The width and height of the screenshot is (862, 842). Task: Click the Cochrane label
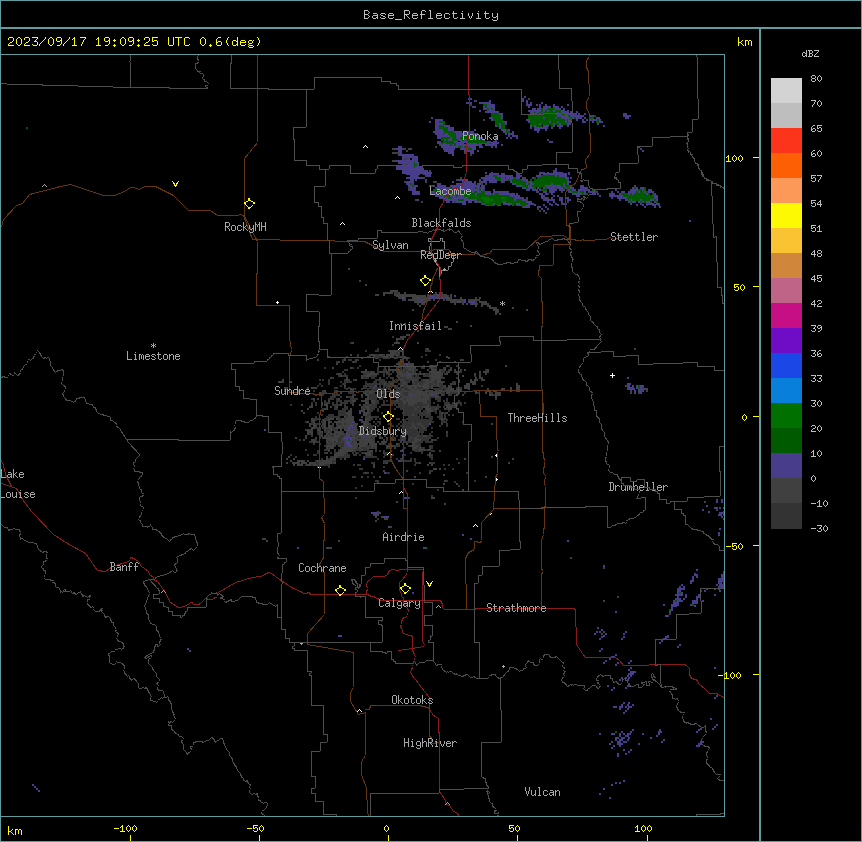[322, 568]
